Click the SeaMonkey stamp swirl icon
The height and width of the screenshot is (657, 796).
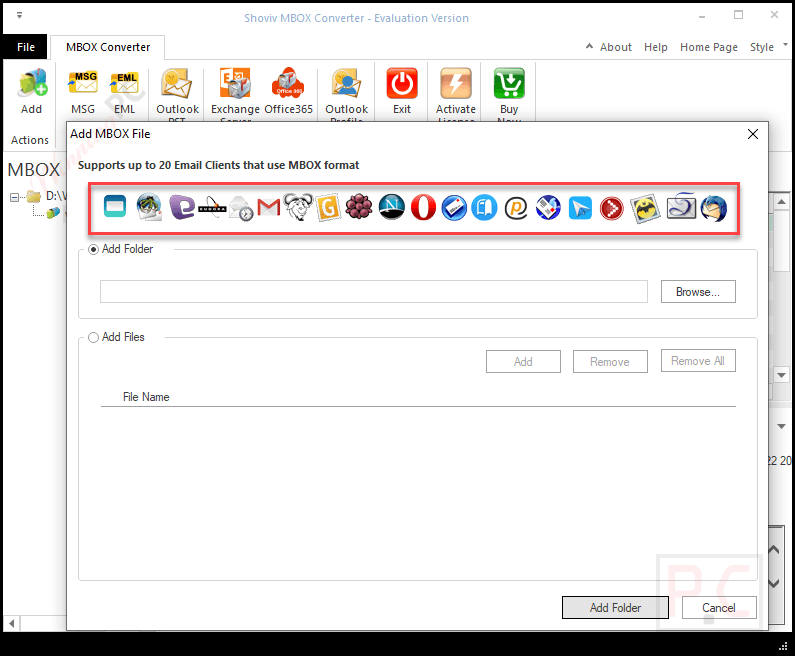tap(681, 206)
